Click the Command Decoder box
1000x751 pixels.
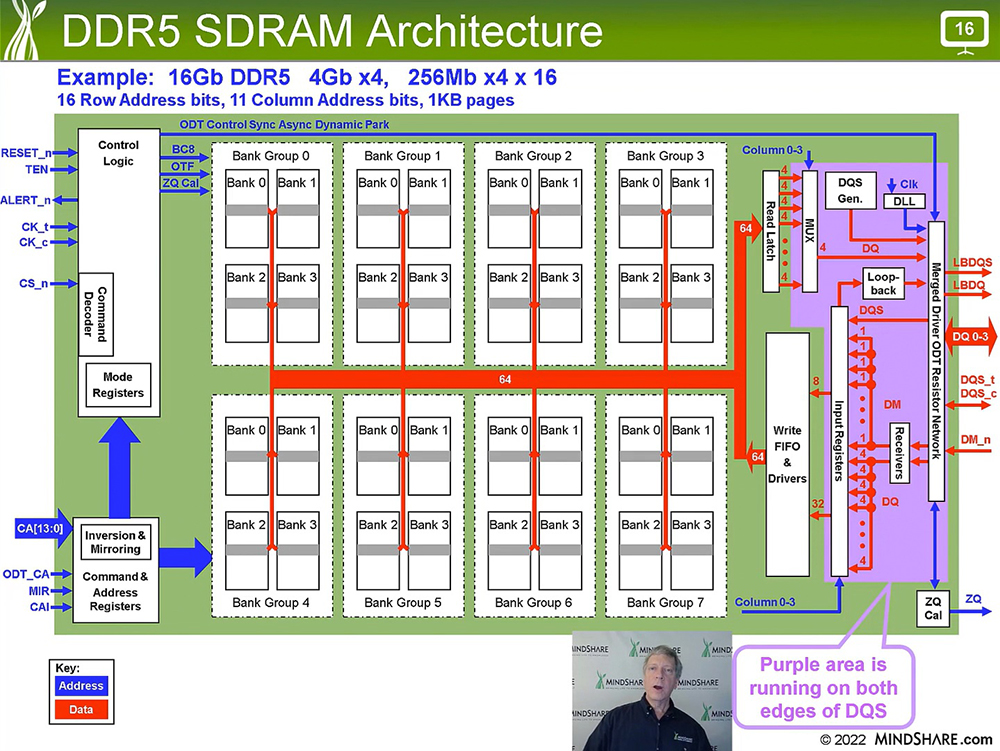point(96,314)
